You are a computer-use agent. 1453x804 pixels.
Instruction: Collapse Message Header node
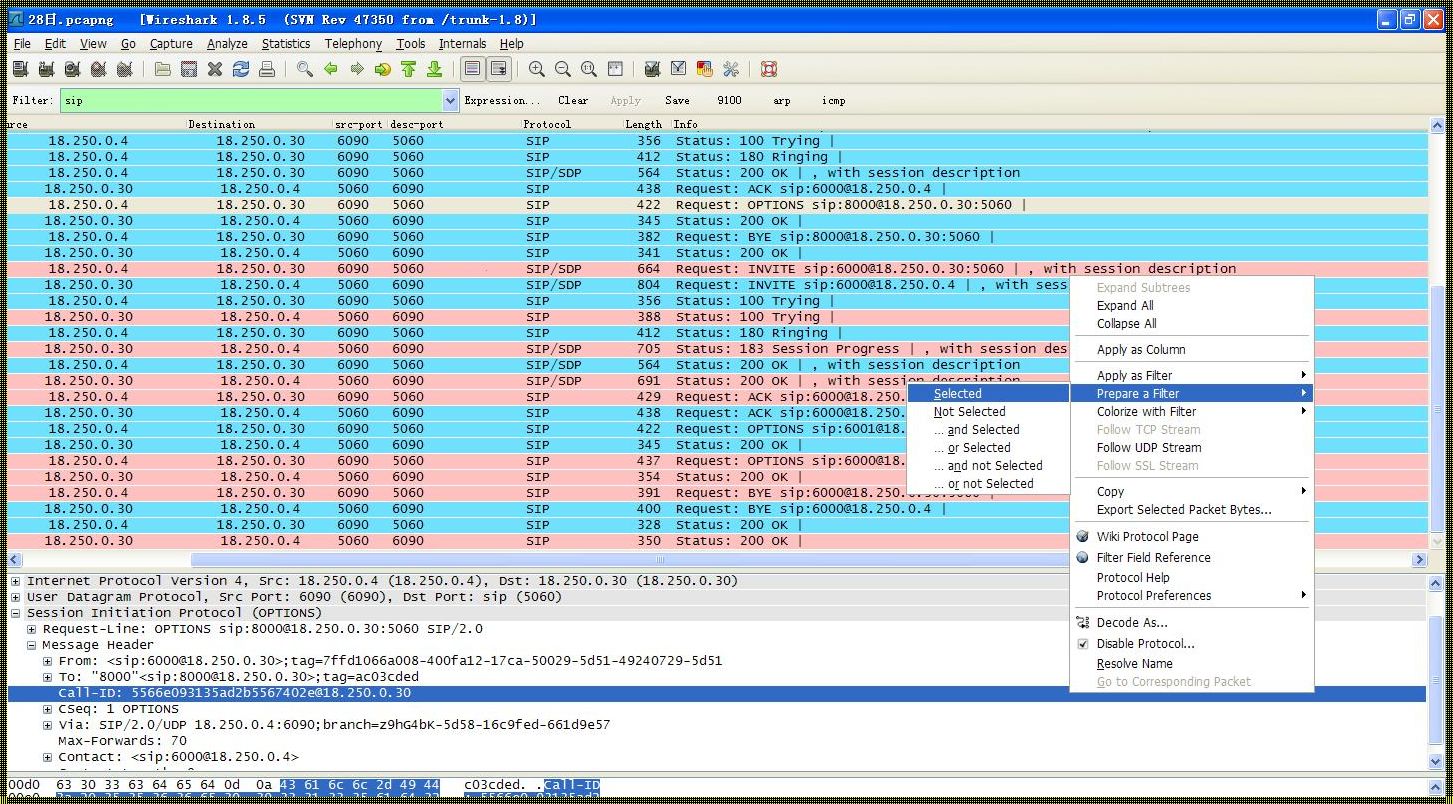(x=32, y=645)
